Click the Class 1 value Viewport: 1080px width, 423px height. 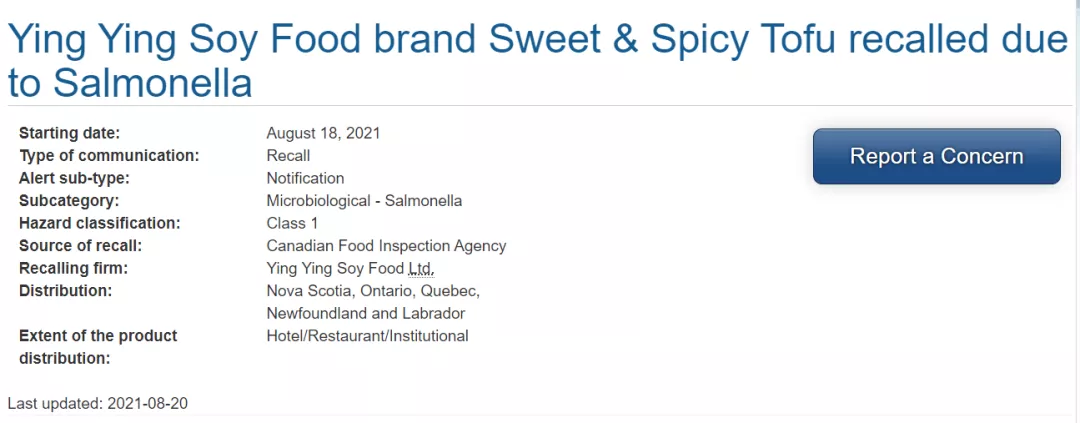(x=292, y=223)
